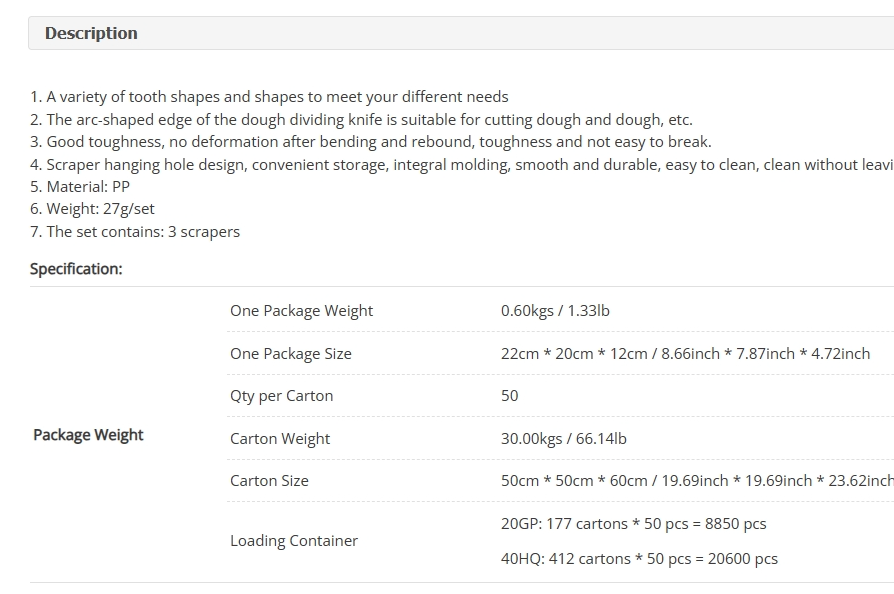Click the Package Weight row header

point(88,435)
